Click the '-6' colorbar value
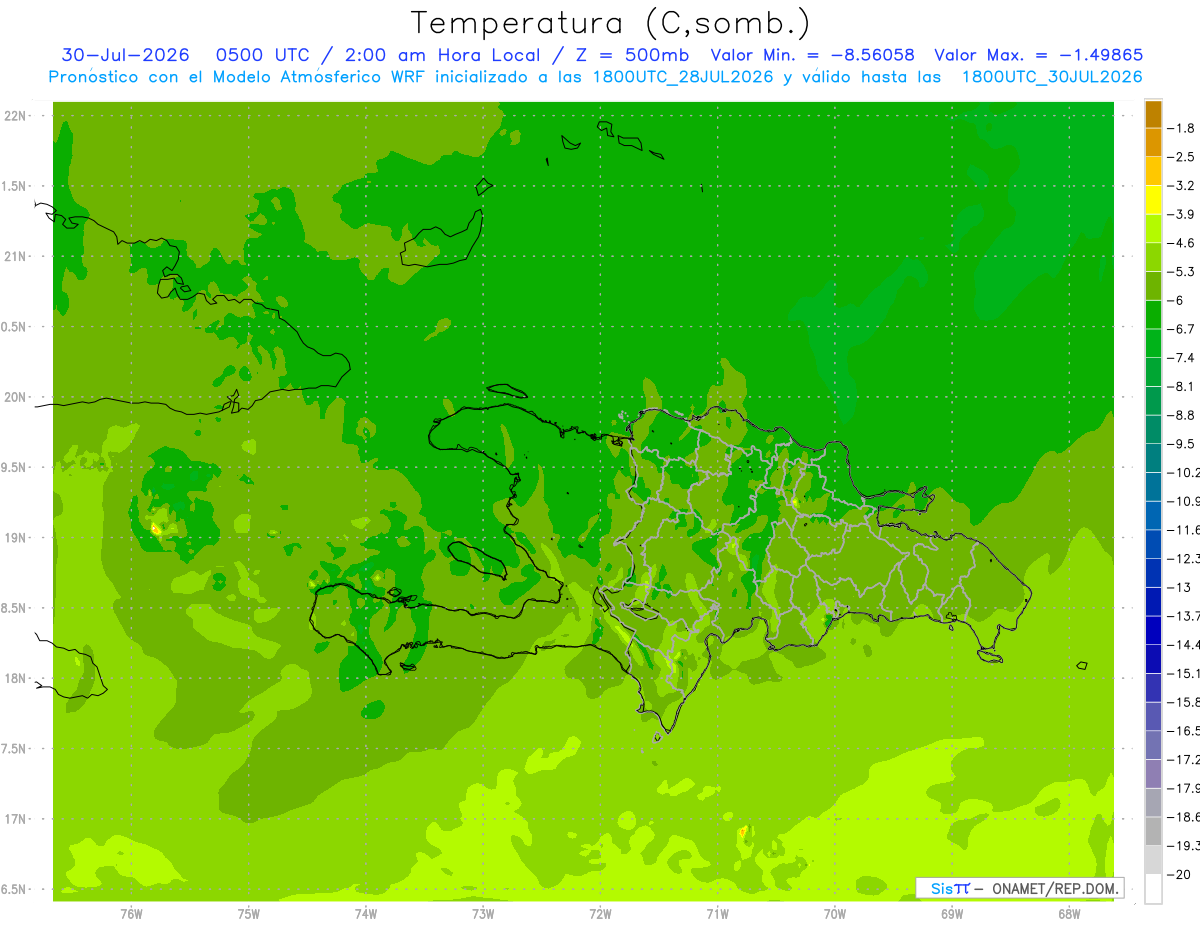 1175,300
